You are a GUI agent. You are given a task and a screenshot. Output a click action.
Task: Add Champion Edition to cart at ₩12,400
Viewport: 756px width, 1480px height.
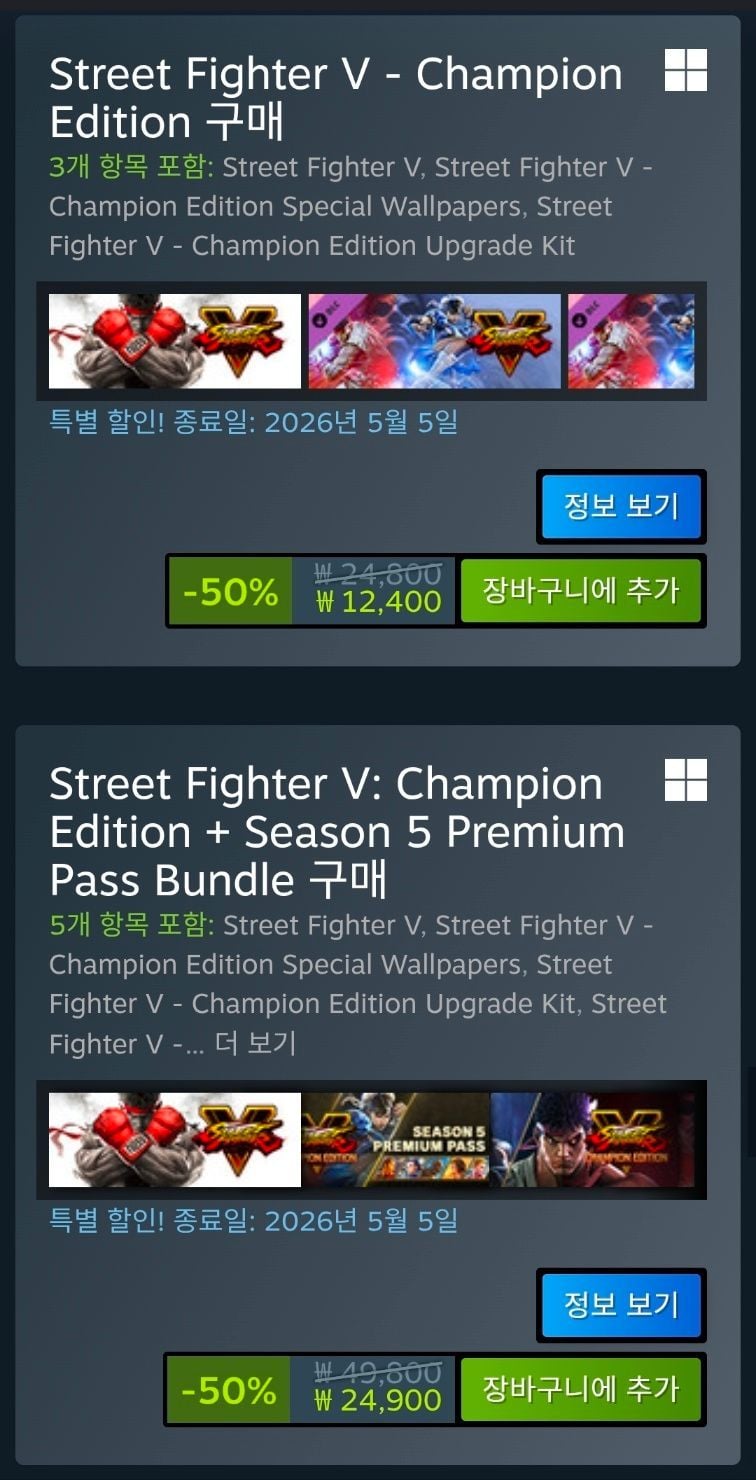pos(580,591)
